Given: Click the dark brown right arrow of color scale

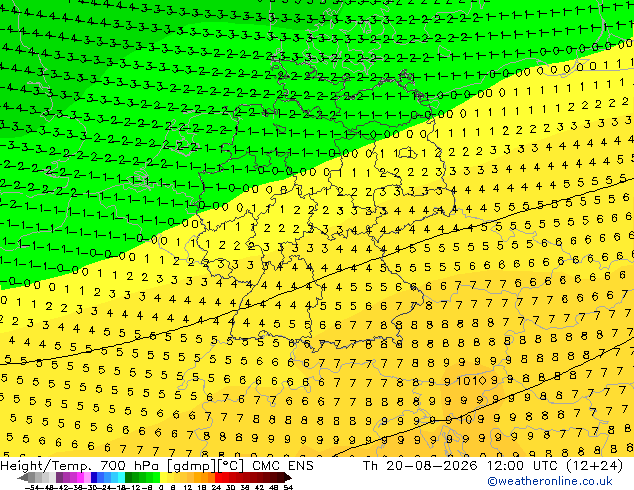Looking at the screenshot, I should 288,477.
